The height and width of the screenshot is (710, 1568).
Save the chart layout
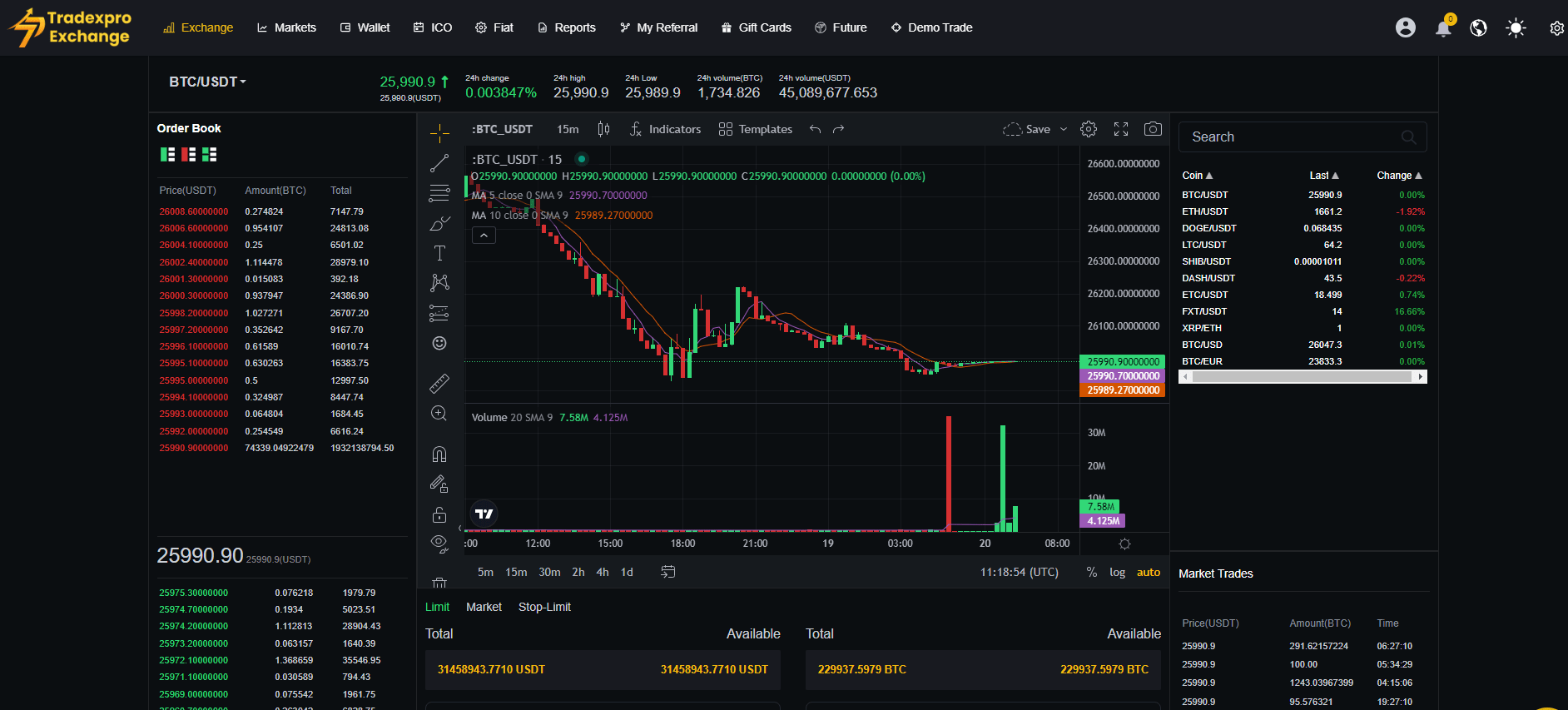coord(1027,129)
